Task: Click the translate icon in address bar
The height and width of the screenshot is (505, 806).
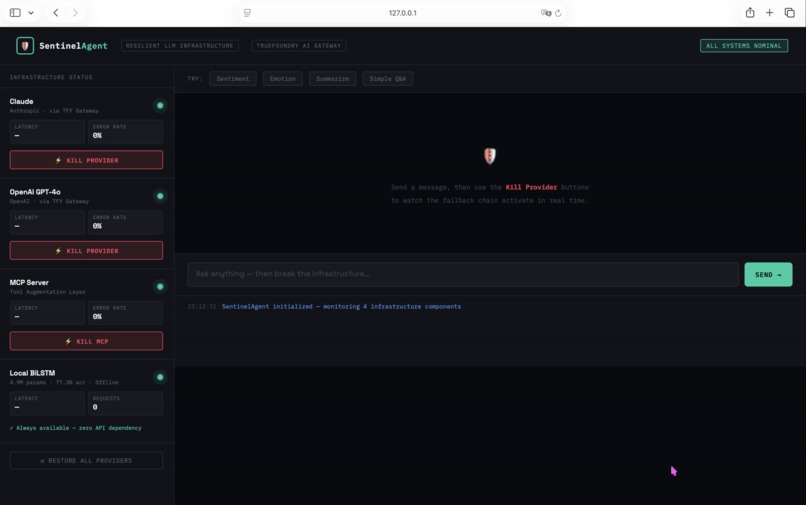Action: tap(546, 13)
